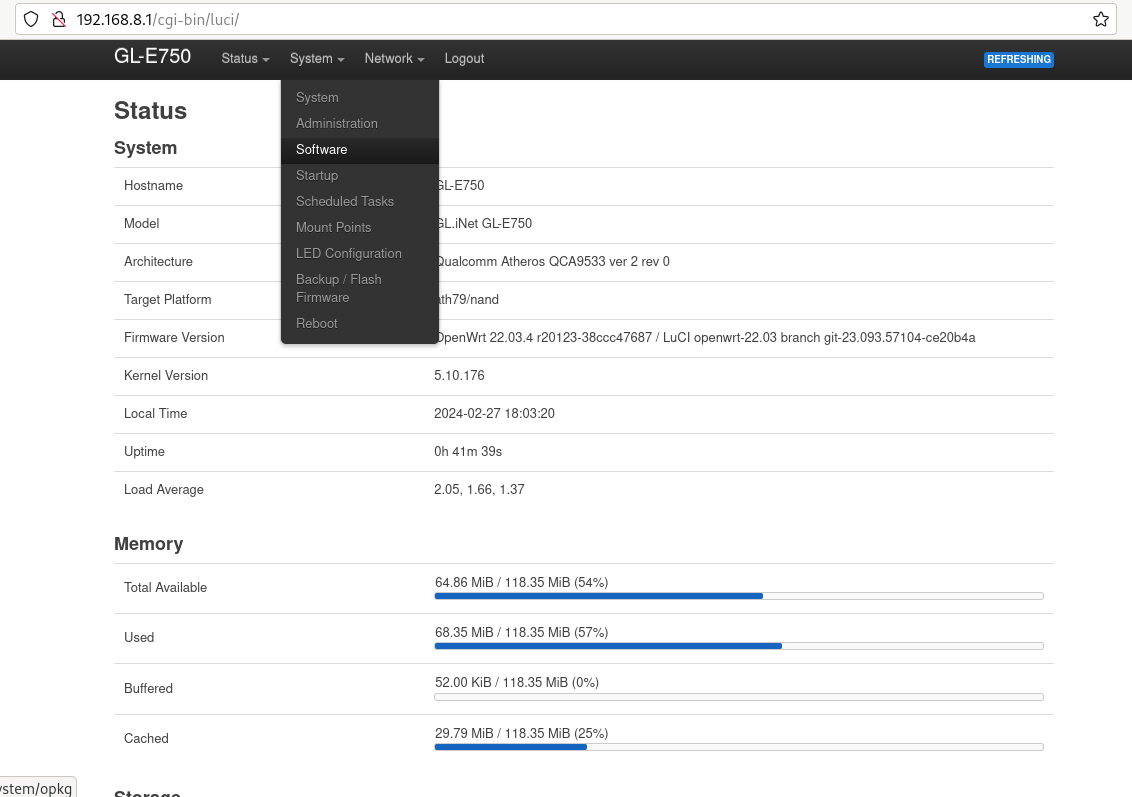Select Software from the System menu
1132x797 pixels.
(x=322, y=150)
